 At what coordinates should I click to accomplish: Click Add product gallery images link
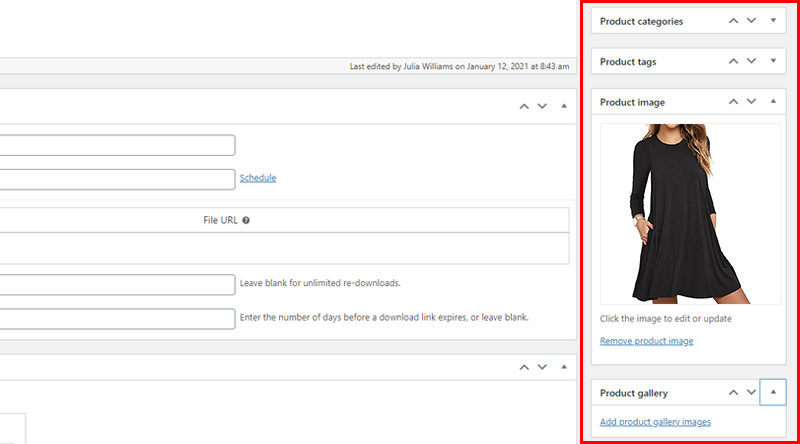pyautogui.click(x=655, y=422)
